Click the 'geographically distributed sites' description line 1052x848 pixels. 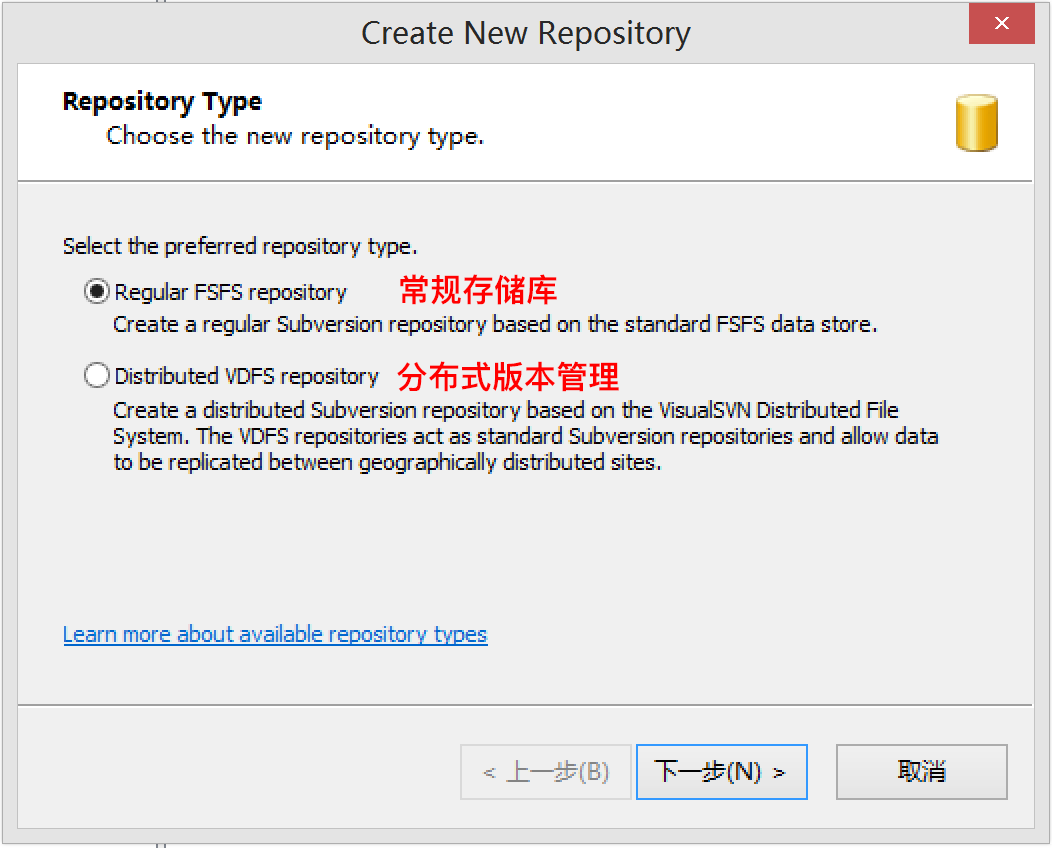click(x=387, y=463)
